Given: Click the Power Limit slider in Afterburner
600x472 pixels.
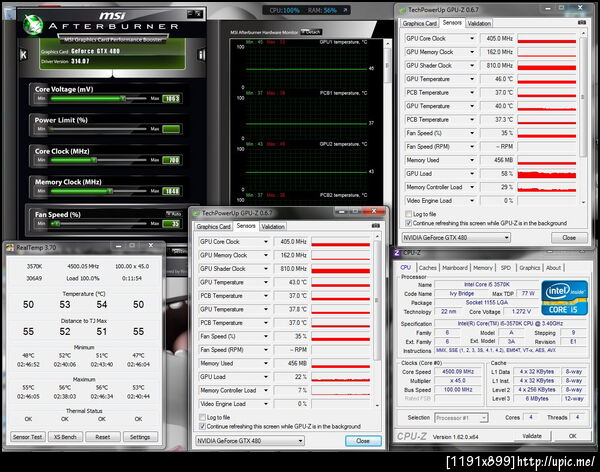Looking at the screenshot, I should pos(98,129).
